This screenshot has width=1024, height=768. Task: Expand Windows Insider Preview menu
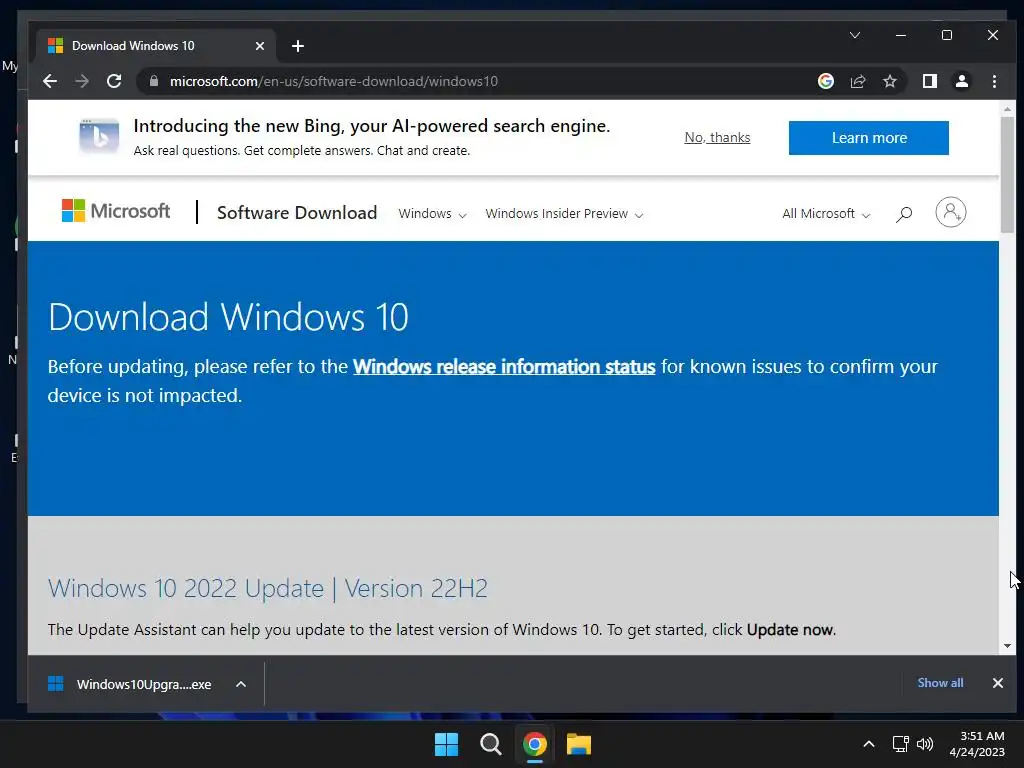[x=564, y=214]
